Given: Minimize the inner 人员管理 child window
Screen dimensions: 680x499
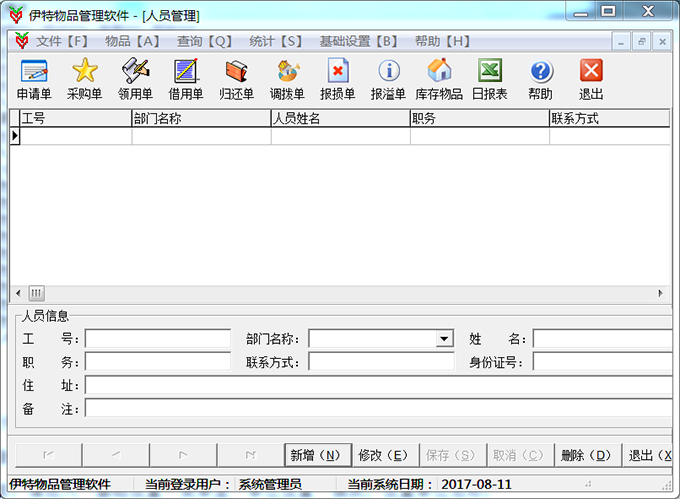Looking at the screenshot, I should pyautogui.click(x=621, y=42).
